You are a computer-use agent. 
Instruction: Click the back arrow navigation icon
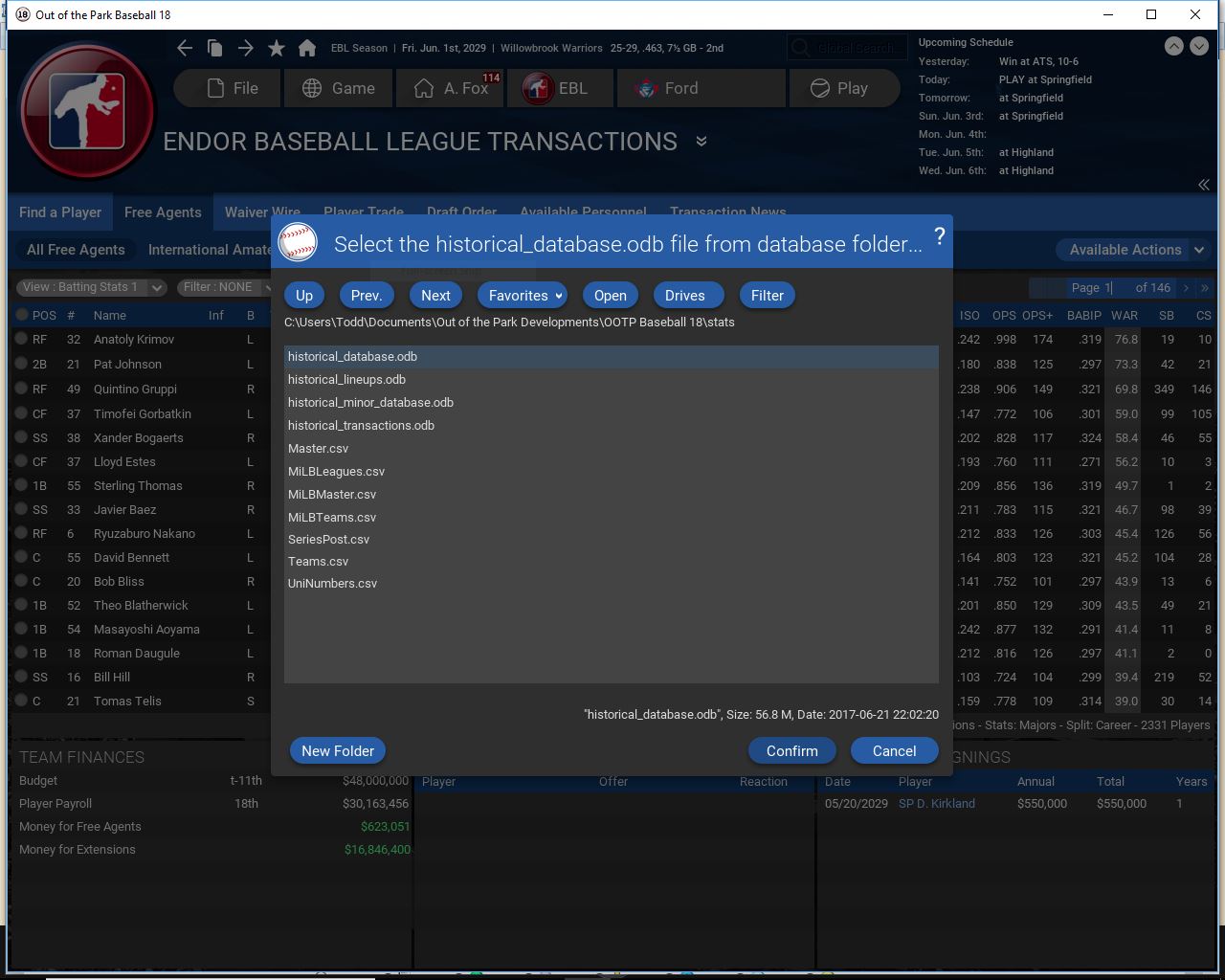(185, 48)
